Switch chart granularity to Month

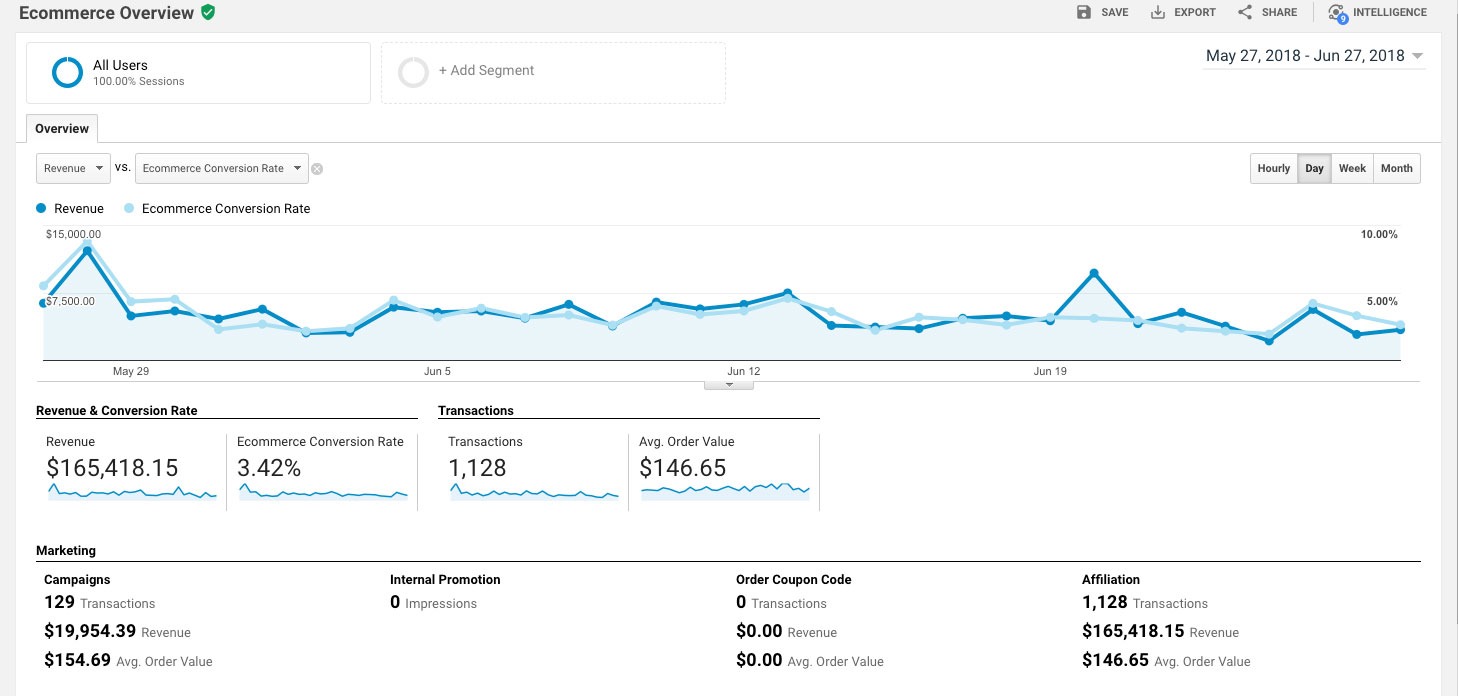[x=1396, y=168]
